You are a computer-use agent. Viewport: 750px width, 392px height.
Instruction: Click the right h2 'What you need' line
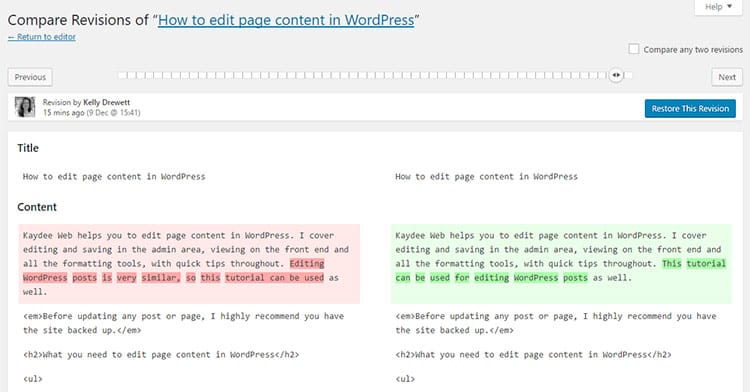tap(533, 355)
